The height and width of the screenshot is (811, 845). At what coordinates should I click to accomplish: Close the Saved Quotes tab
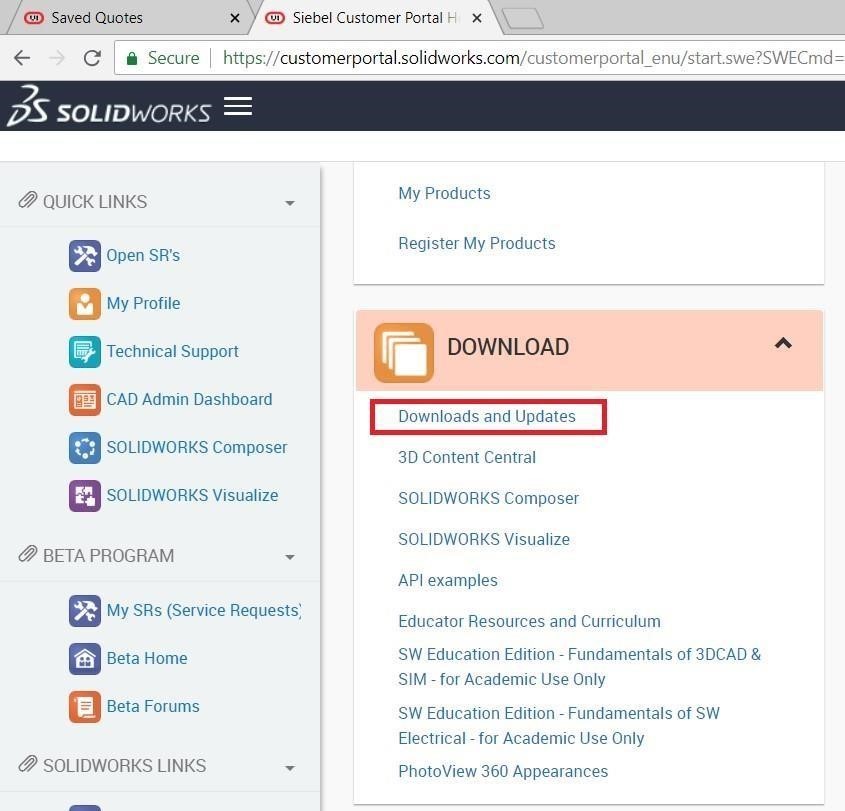(234, 18)
